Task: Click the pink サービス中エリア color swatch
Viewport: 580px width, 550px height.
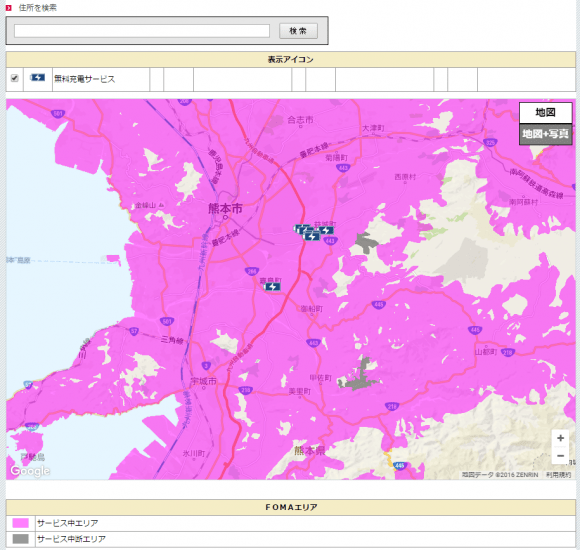Action: (x=20, y=523)
